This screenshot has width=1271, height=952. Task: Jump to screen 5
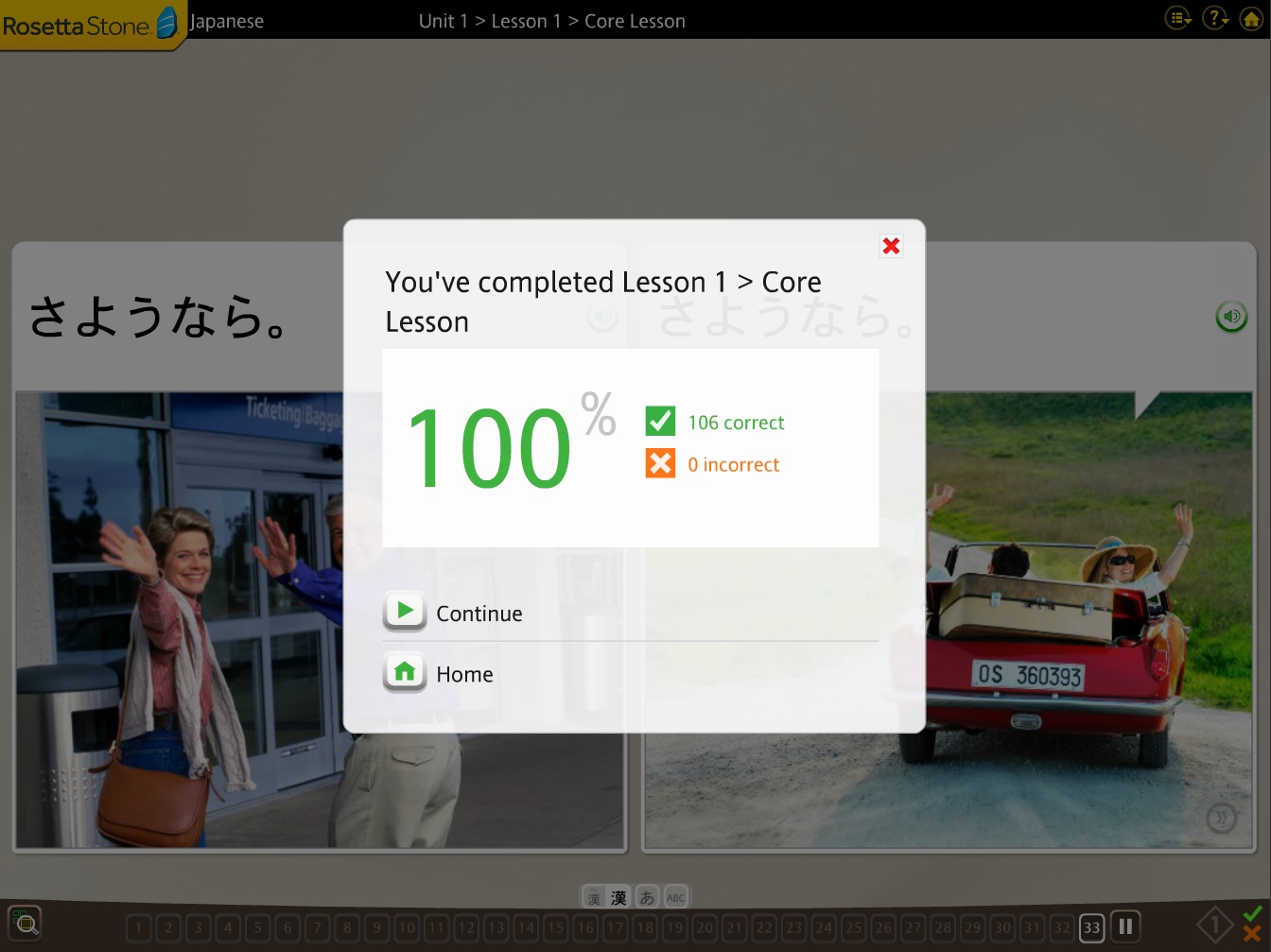click(x=257, y=927)
